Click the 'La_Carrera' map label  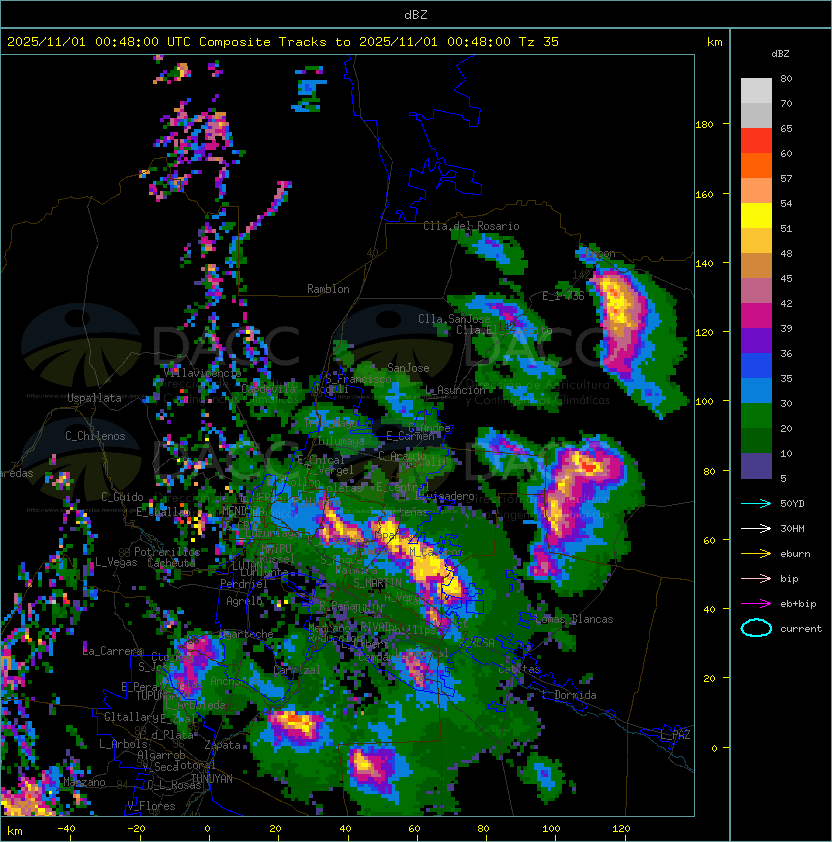pyautogui.click(x=113, y=651)
